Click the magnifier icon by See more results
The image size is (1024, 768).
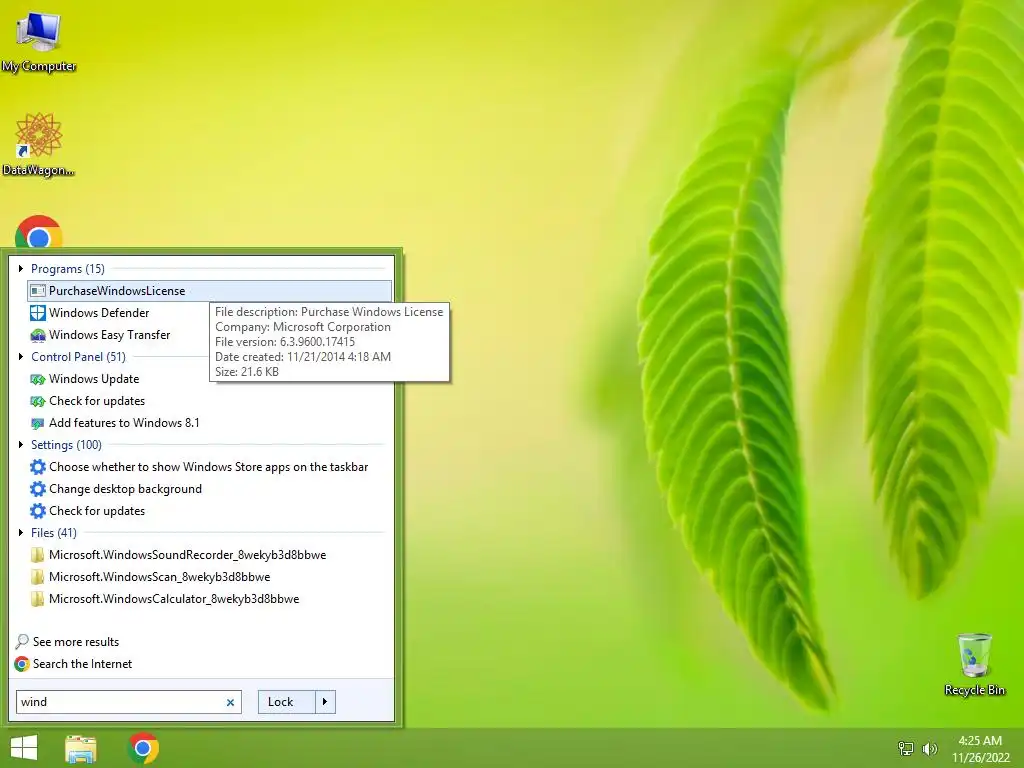click(22, 641)
